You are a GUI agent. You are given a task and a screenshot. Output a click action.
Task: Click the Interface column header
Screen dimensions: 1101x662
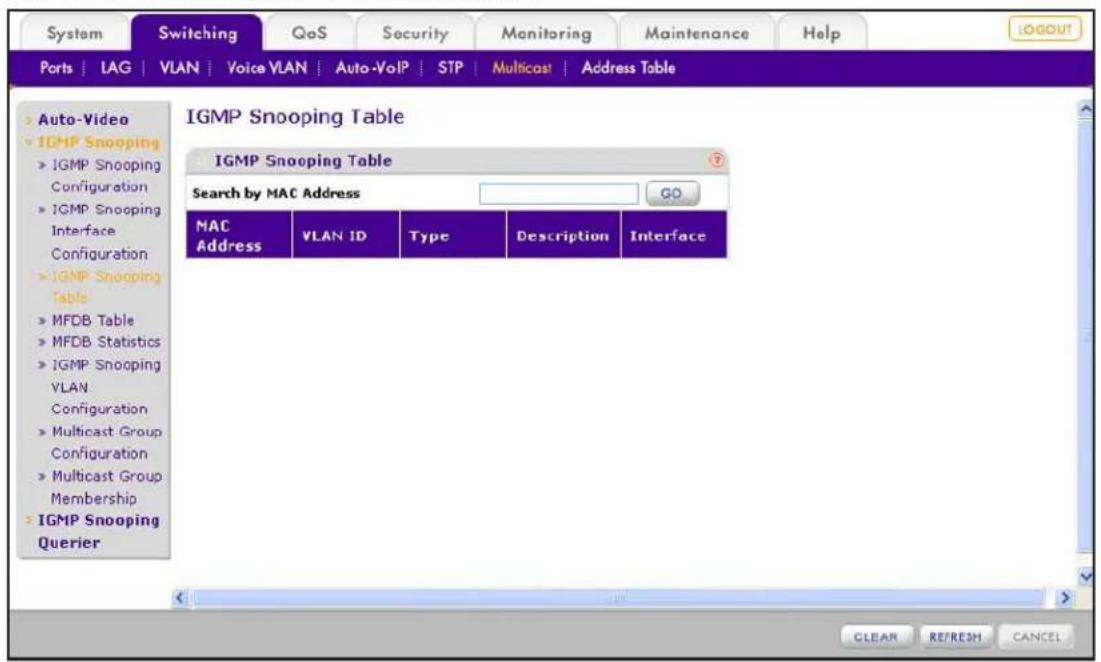click(674, 235)
